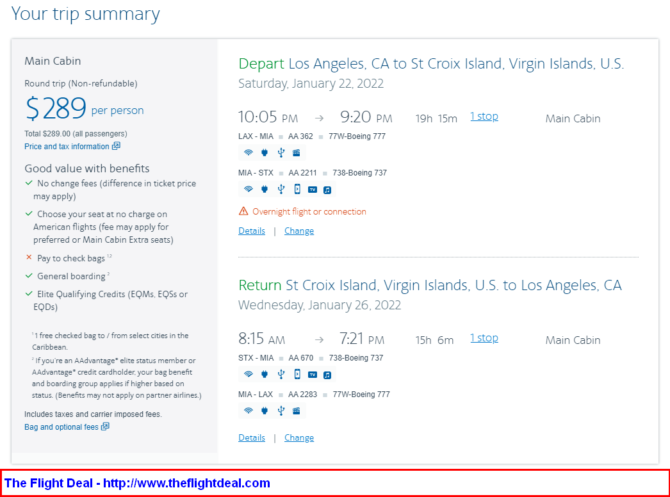The image size is (670, 497).
Task: Click the power outlet icon for AA 2211
Action: (264, 189)
